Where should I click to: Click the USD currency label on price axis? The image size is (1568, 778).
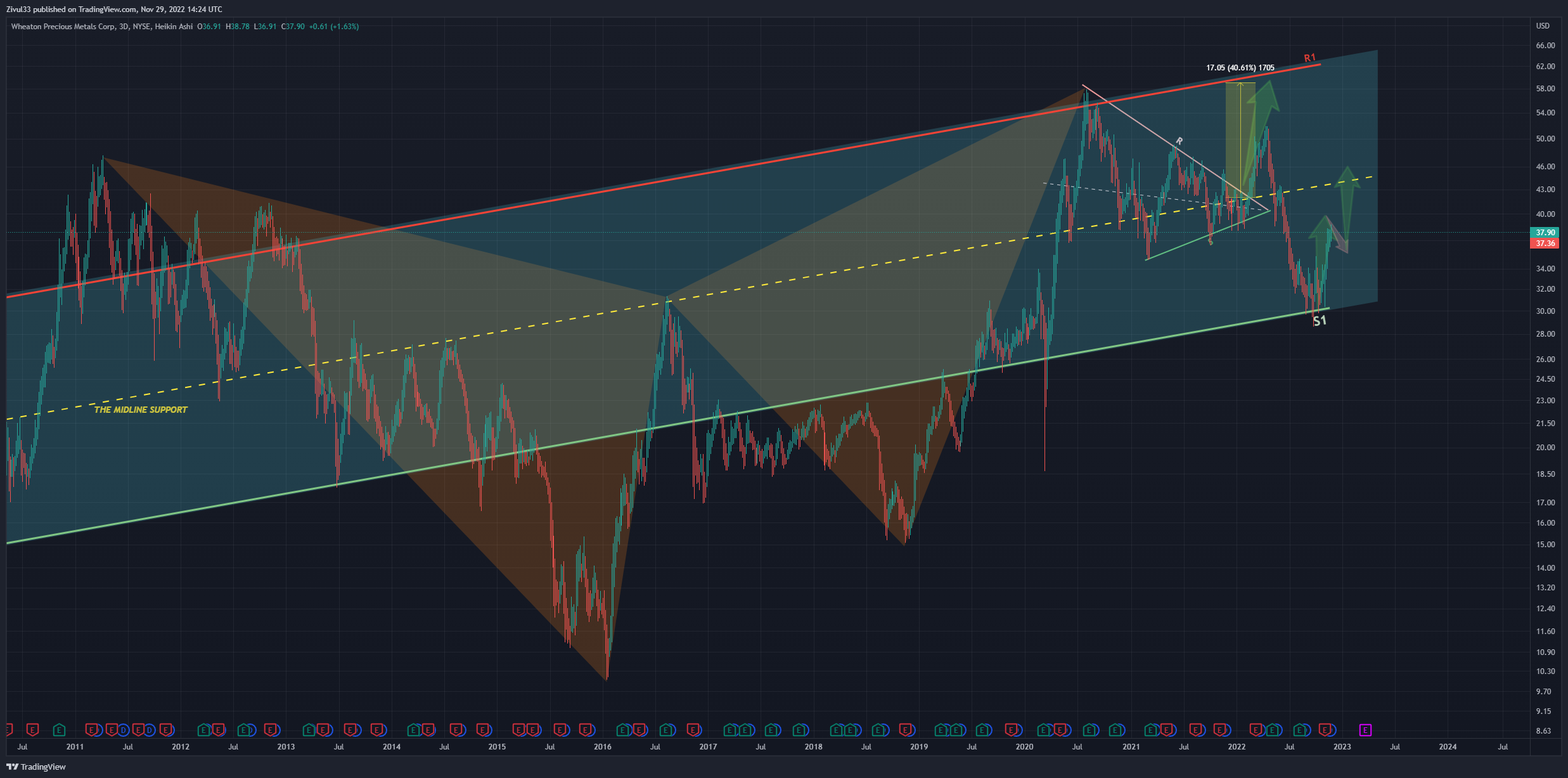1543,26
